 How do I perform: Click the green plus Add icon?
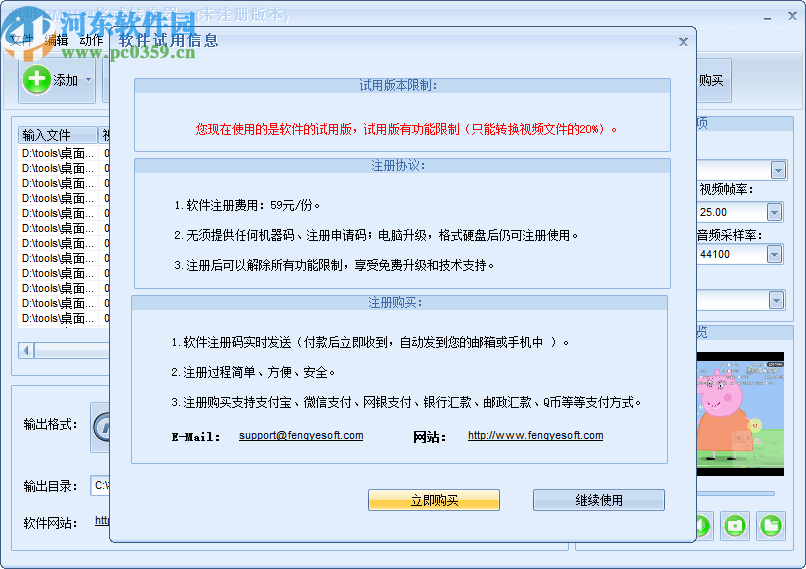(36, 79)
